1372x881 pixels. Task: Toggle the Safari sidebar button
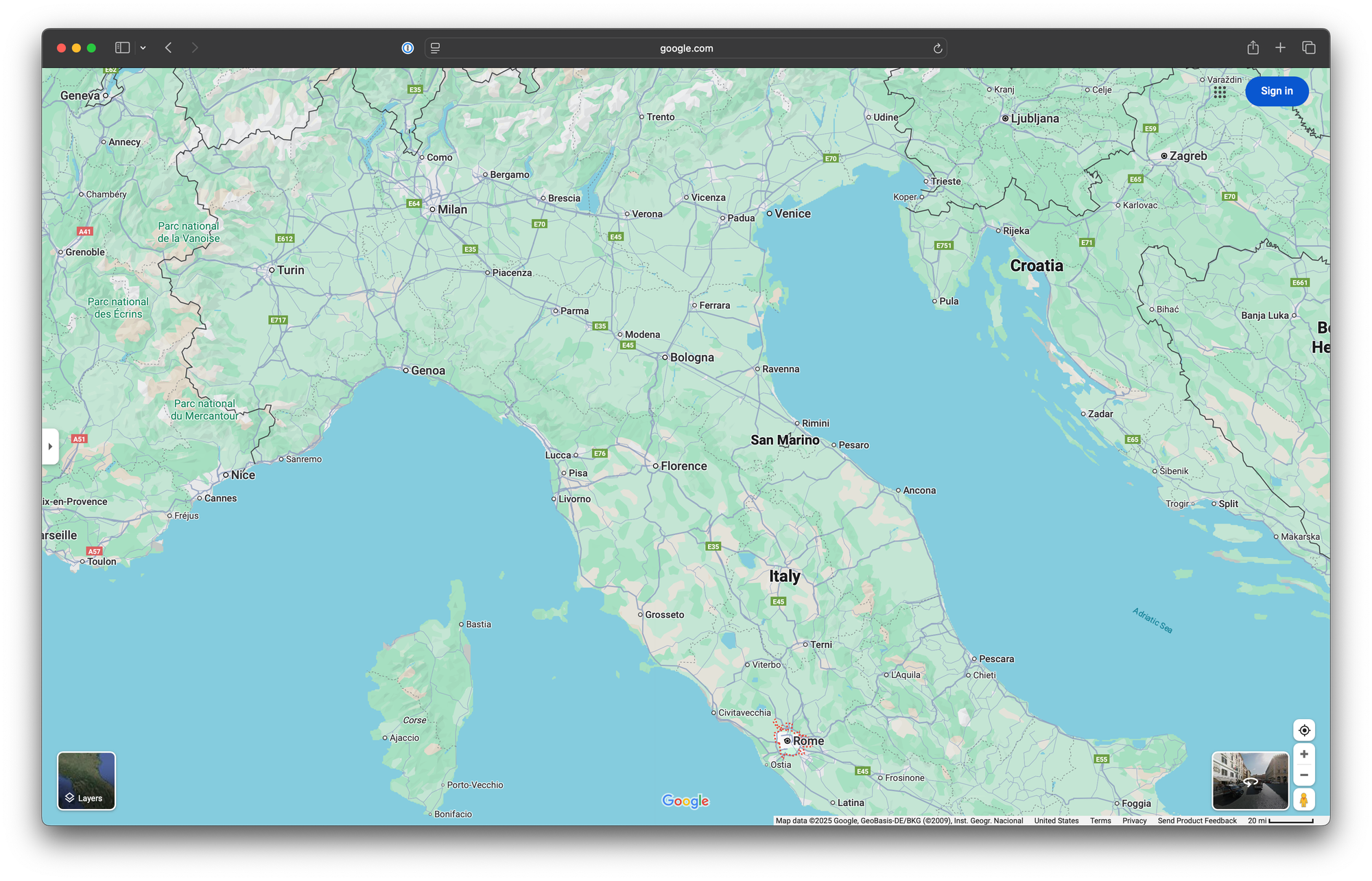122,48
